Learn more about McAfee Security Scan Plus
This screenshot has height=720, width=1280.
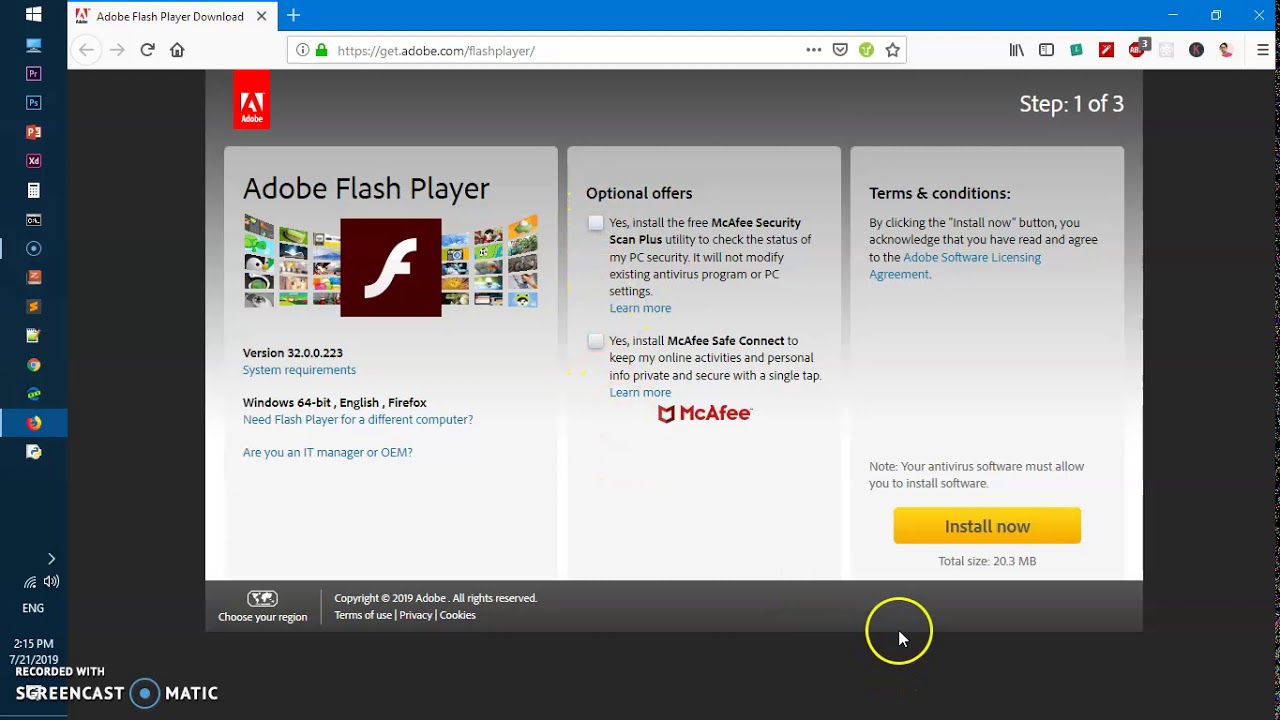coord(640,309)
